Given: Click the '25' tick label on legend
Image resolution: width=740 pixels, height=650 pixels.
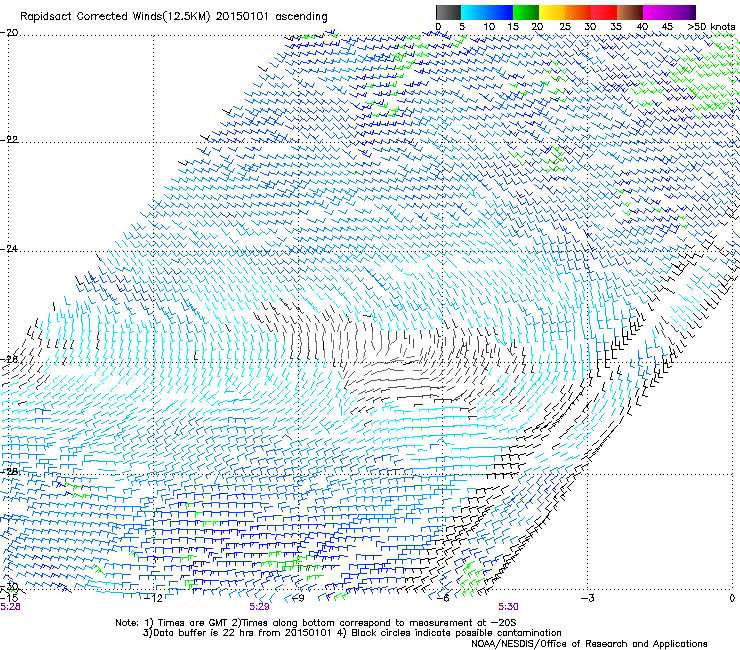Looking at the screenshot, I should (565, 27).
